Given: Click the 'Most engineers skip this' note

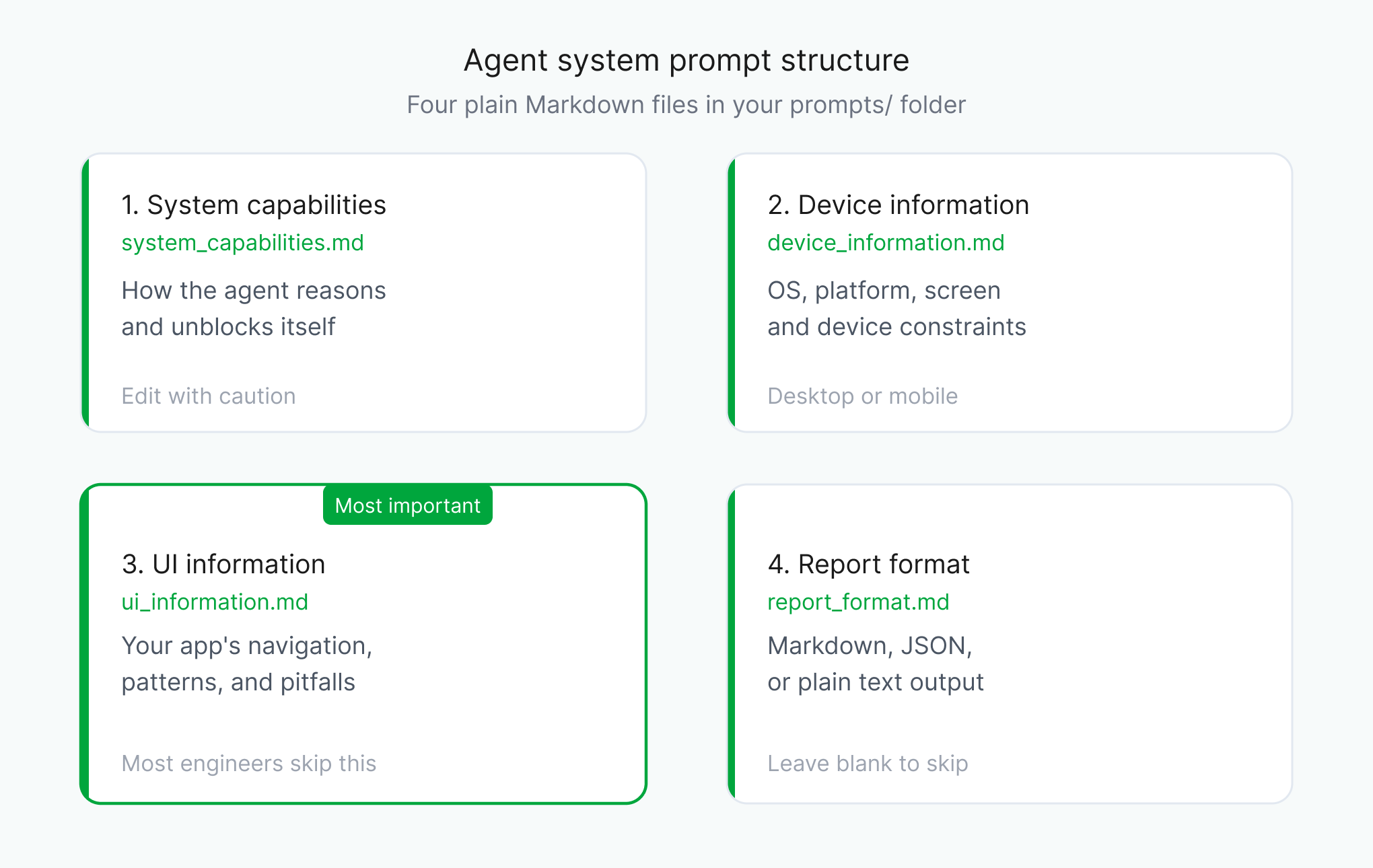Looking at the screenshot, I should coord(249,764).
